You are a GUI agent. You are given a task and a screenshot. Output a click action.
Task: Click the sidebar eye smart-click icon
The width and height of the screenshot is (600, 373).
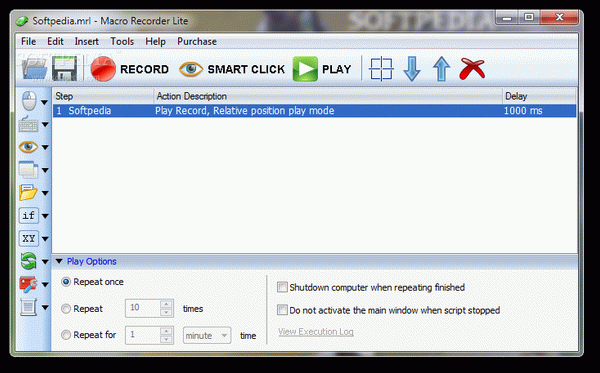[x=28, y=147]
